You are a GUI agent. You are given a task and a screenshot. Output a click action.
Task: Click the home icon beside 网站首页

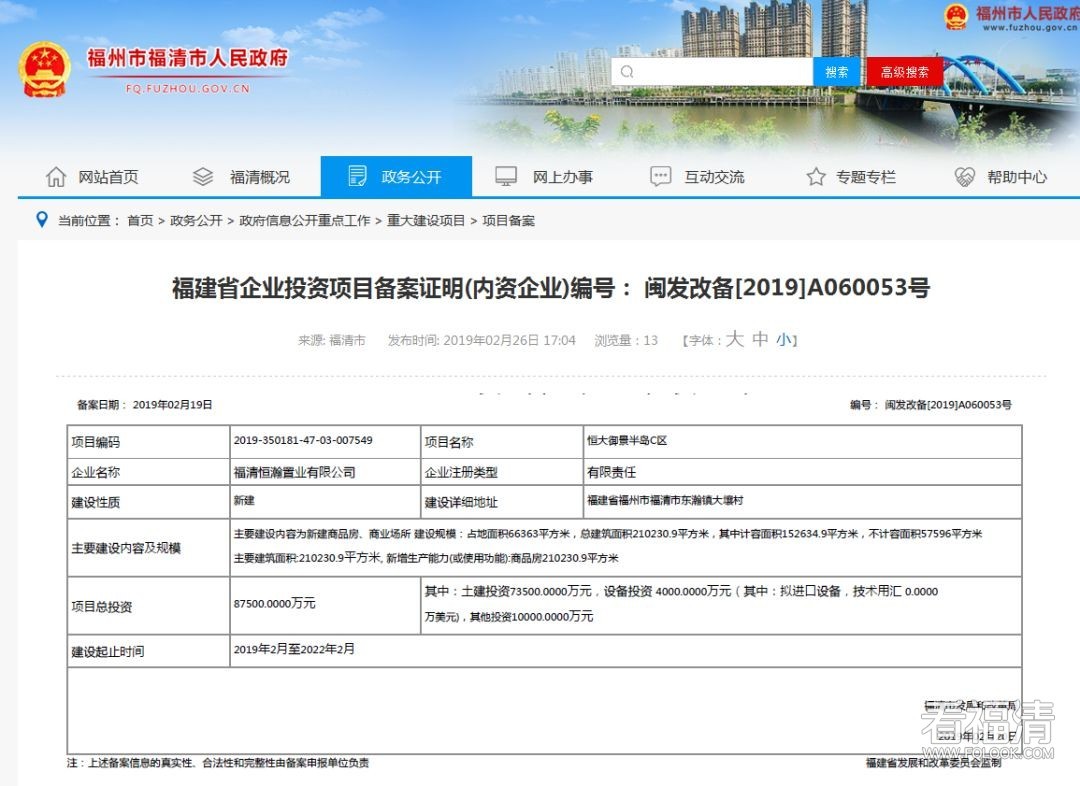point(56,177)
